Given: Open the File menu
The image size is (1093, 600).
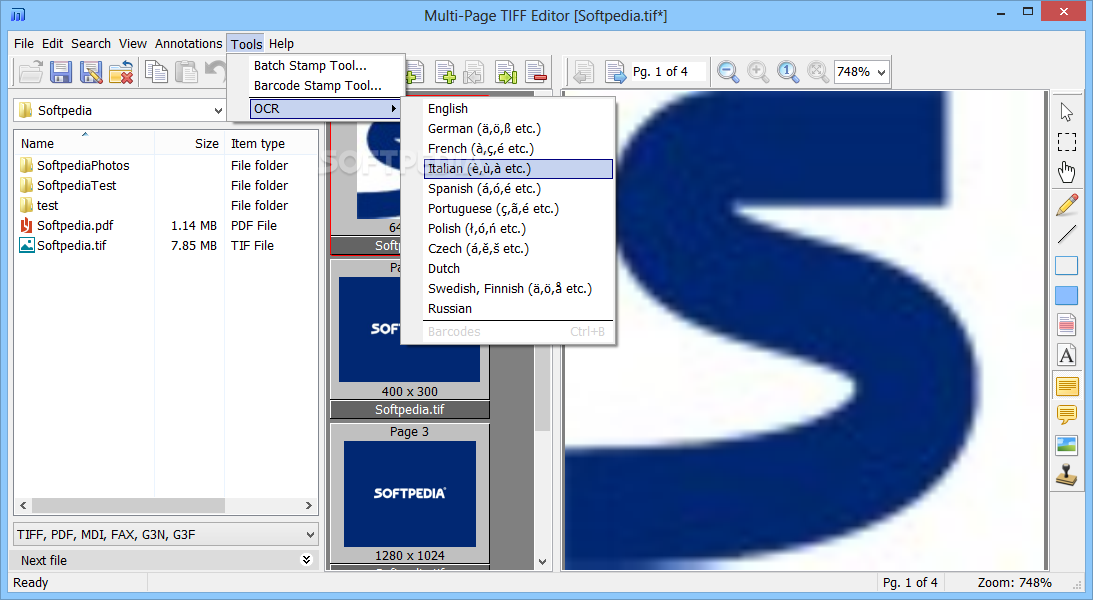Looking at the screenshot, I should pyautogui.click(x=24, y=43).
